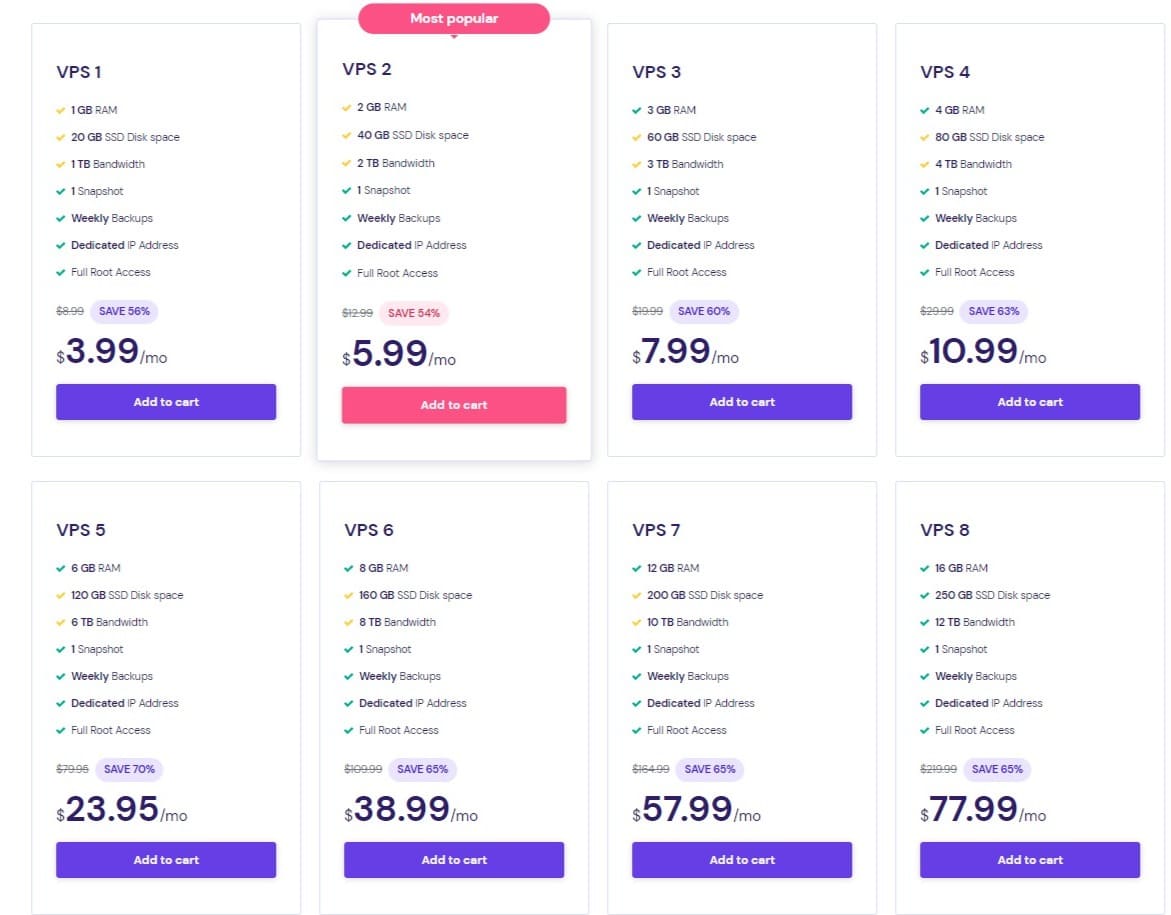Click Add to cart under VPS 8
Screen dimensions: 1171x915
[x=1030, y=859]
